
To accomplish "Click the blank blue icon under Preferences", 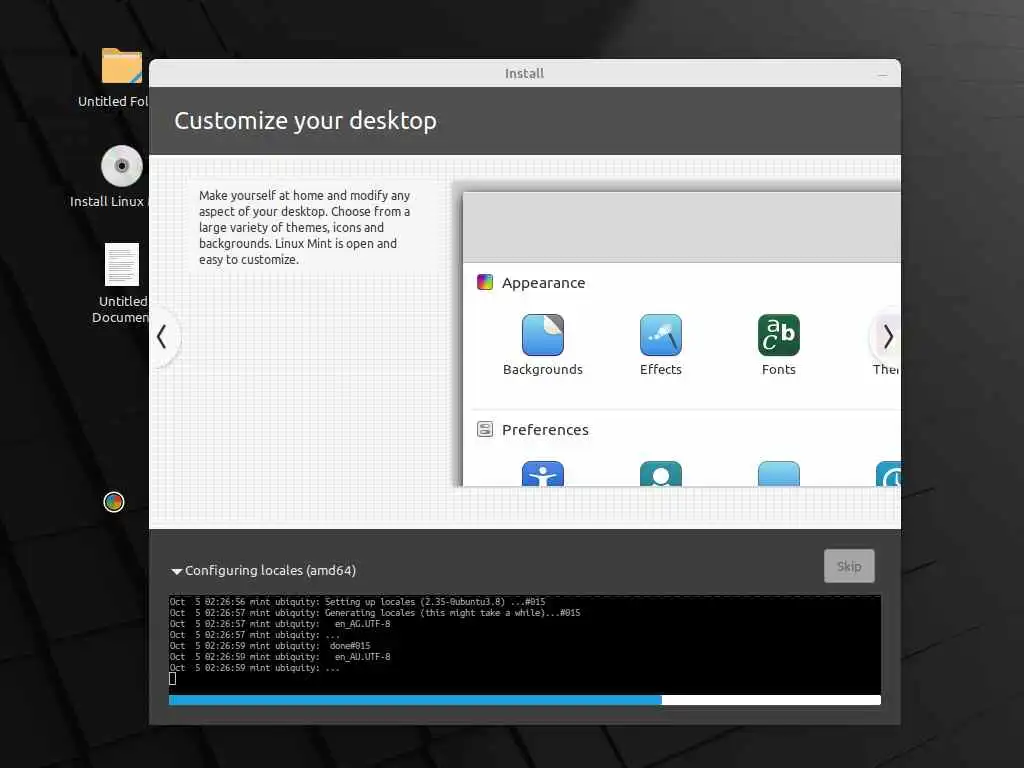I will [778, 473].
